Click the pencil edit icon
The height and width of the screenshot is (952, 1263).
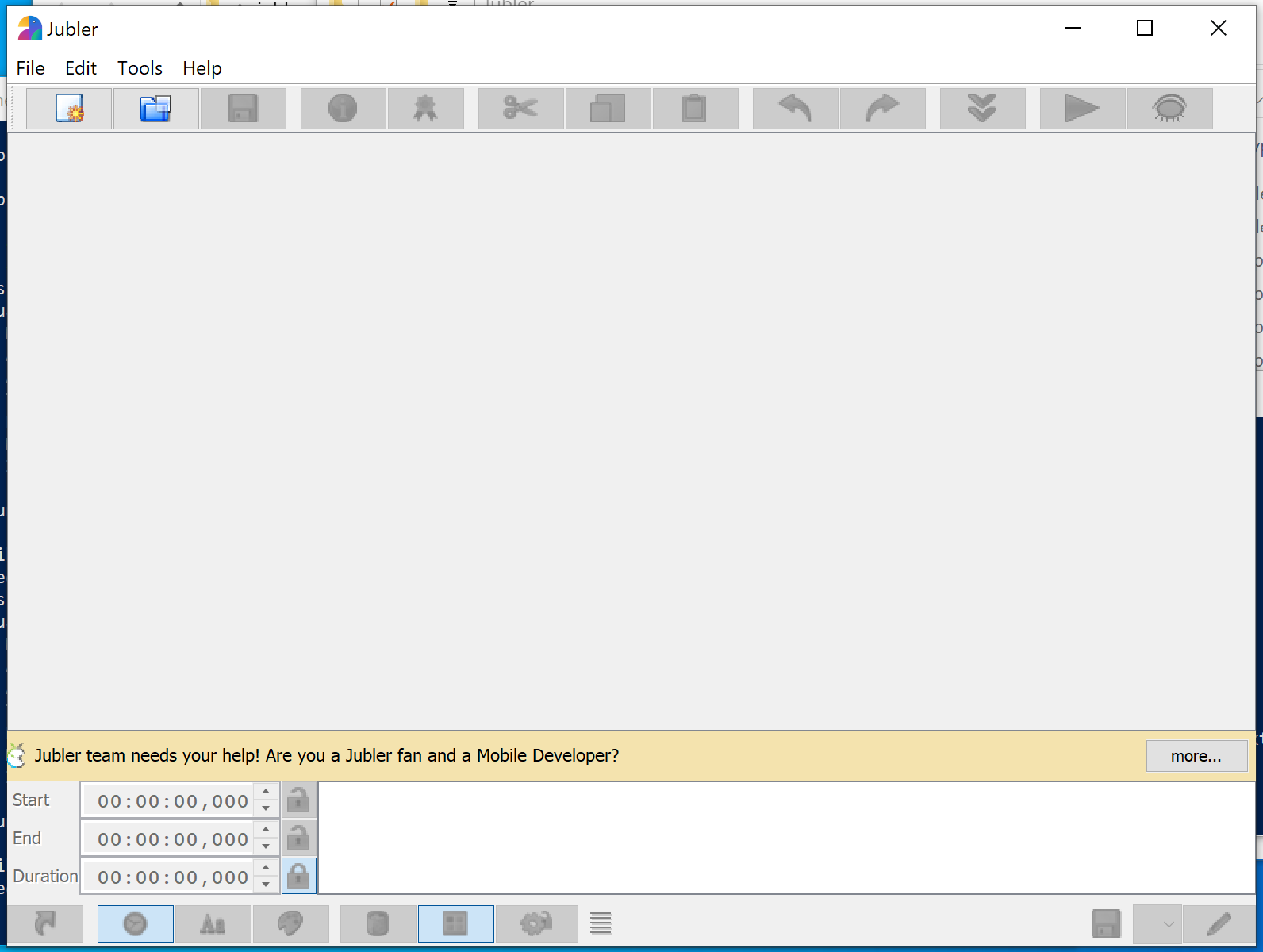tap(1219, 924)
